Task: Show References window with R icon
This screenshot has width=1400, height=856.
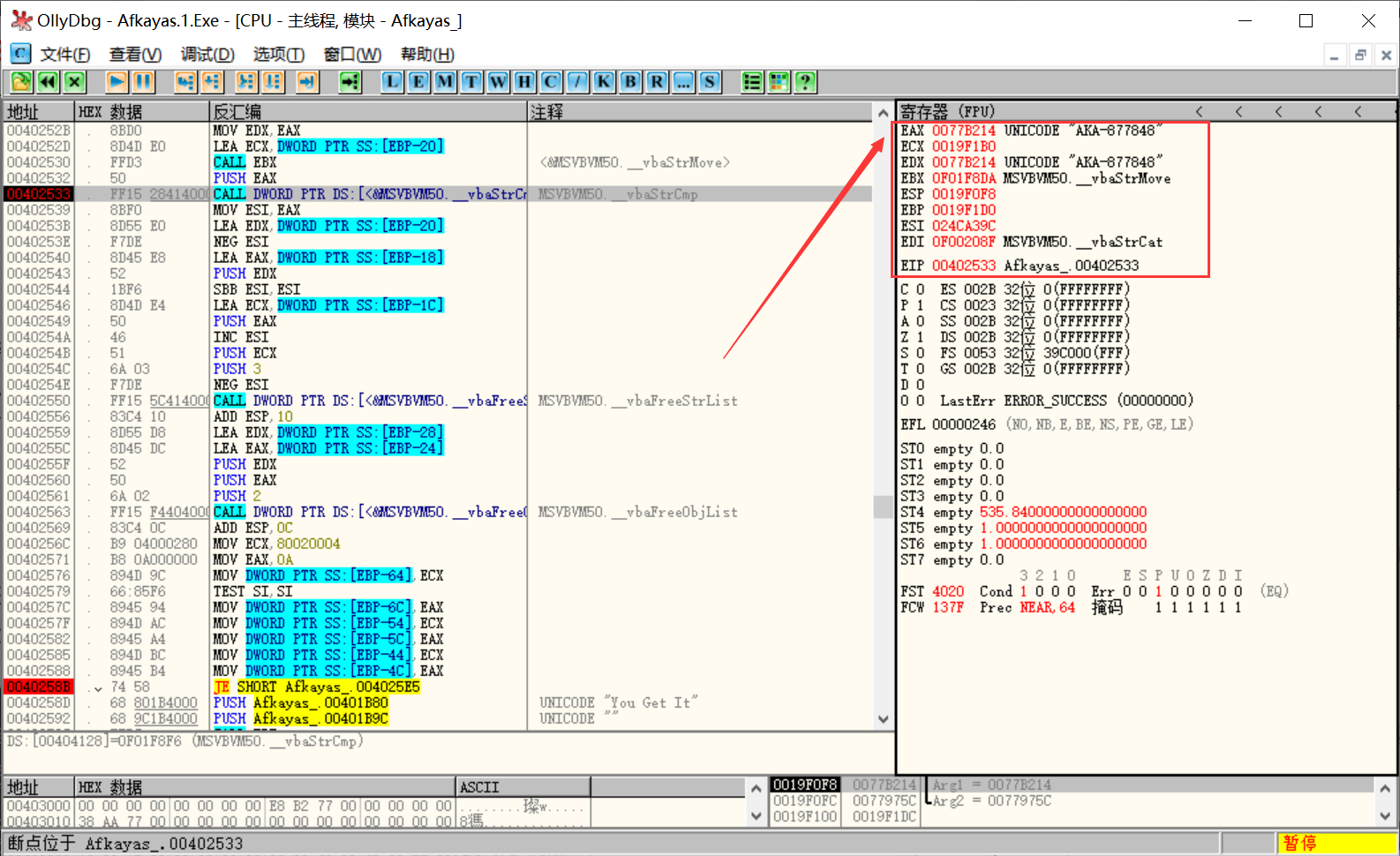Action: click(x=657, y=82)
